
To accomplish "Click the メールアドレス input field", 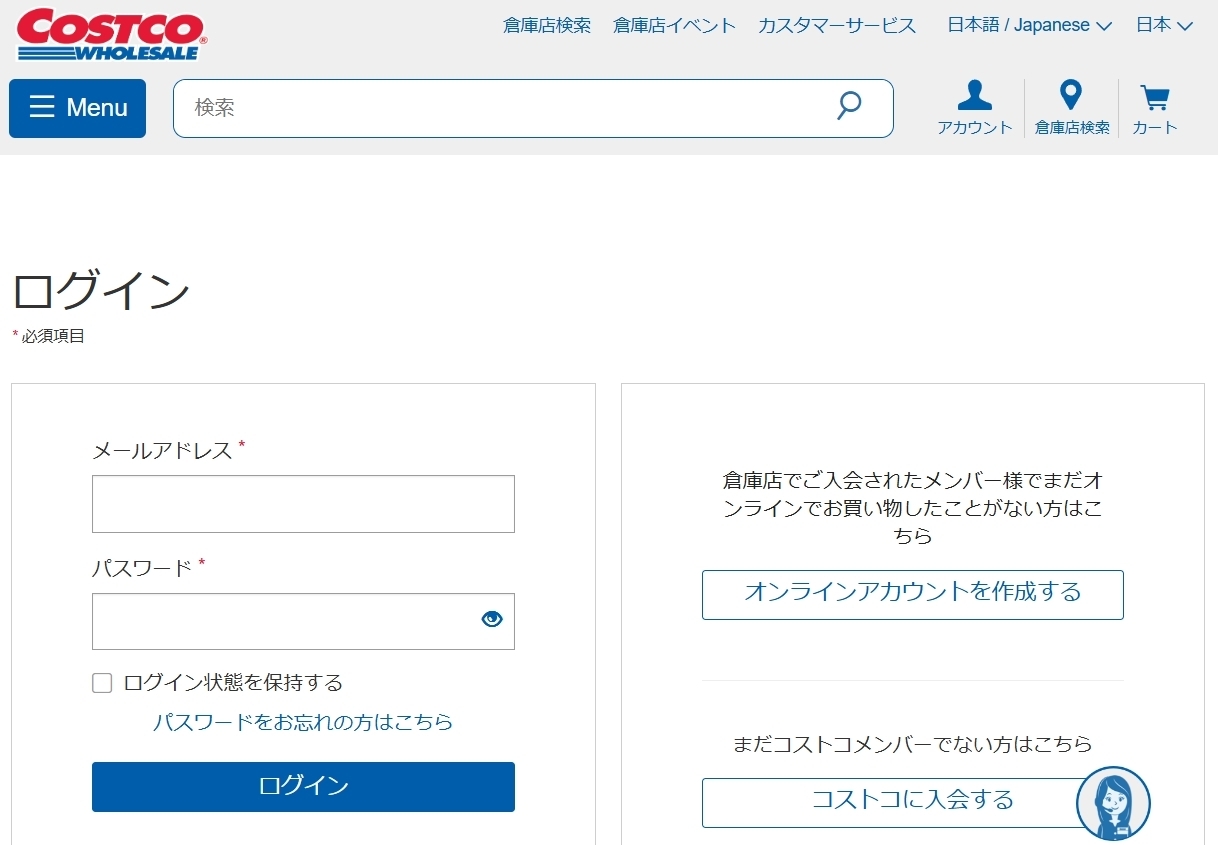I will [303, 503].
